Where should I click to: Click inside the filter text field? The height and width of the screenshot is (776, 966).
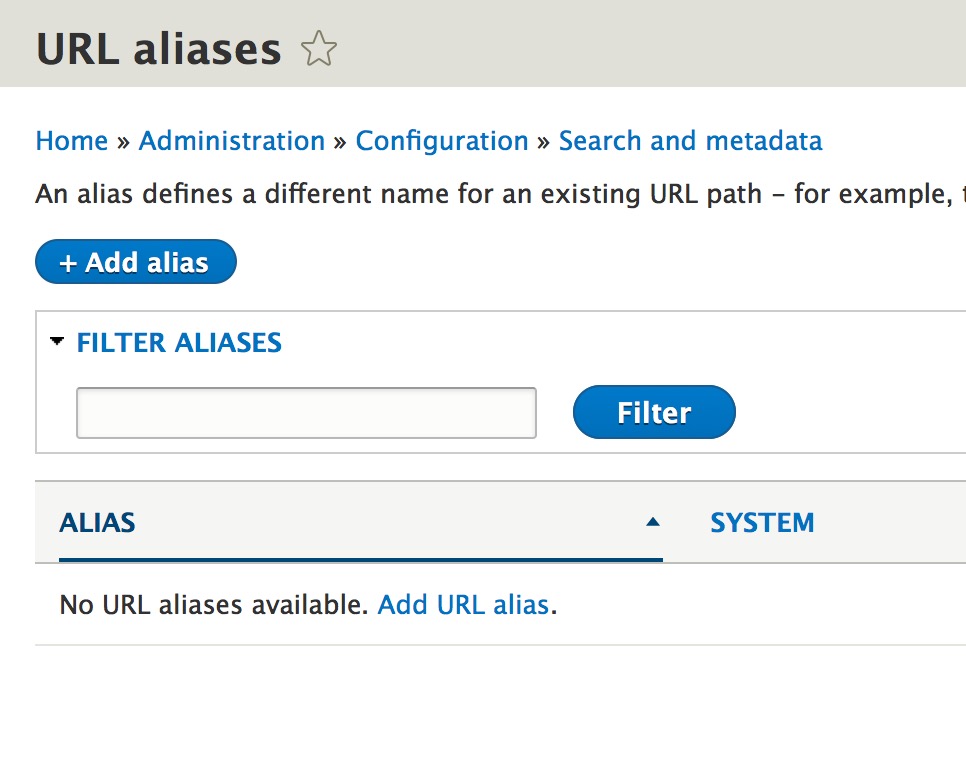(305, 411)
